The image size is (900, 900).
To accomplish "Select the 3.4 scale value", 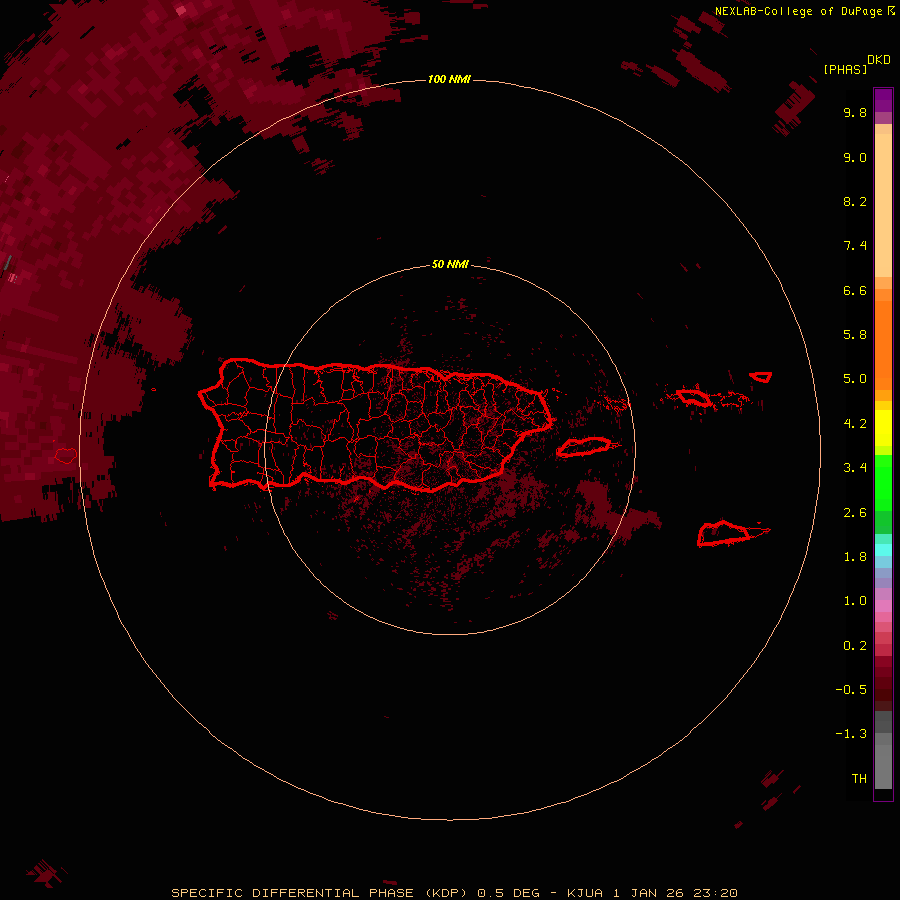I will click(x=855, y=468).
